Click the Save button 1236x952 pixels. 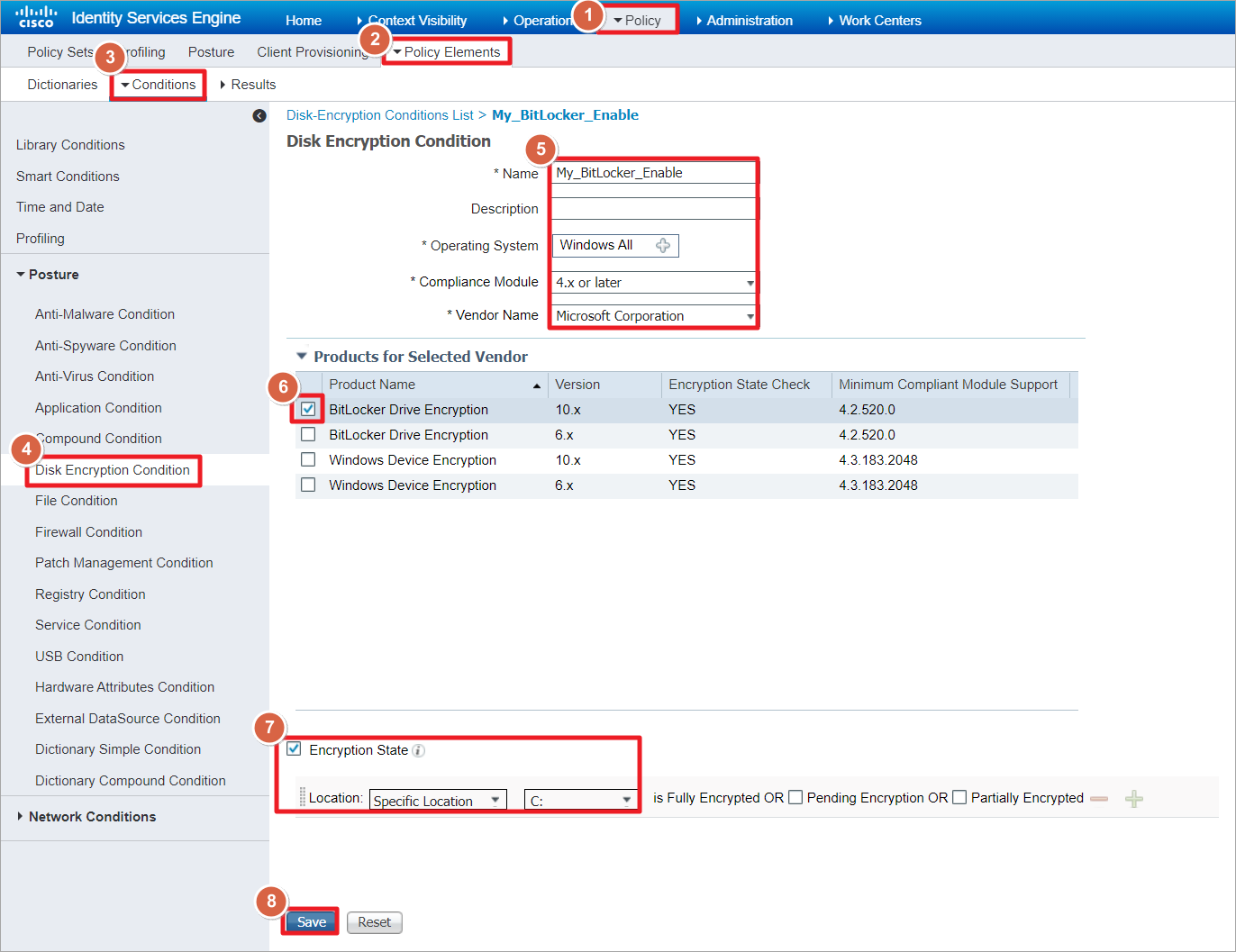[312, 922]
